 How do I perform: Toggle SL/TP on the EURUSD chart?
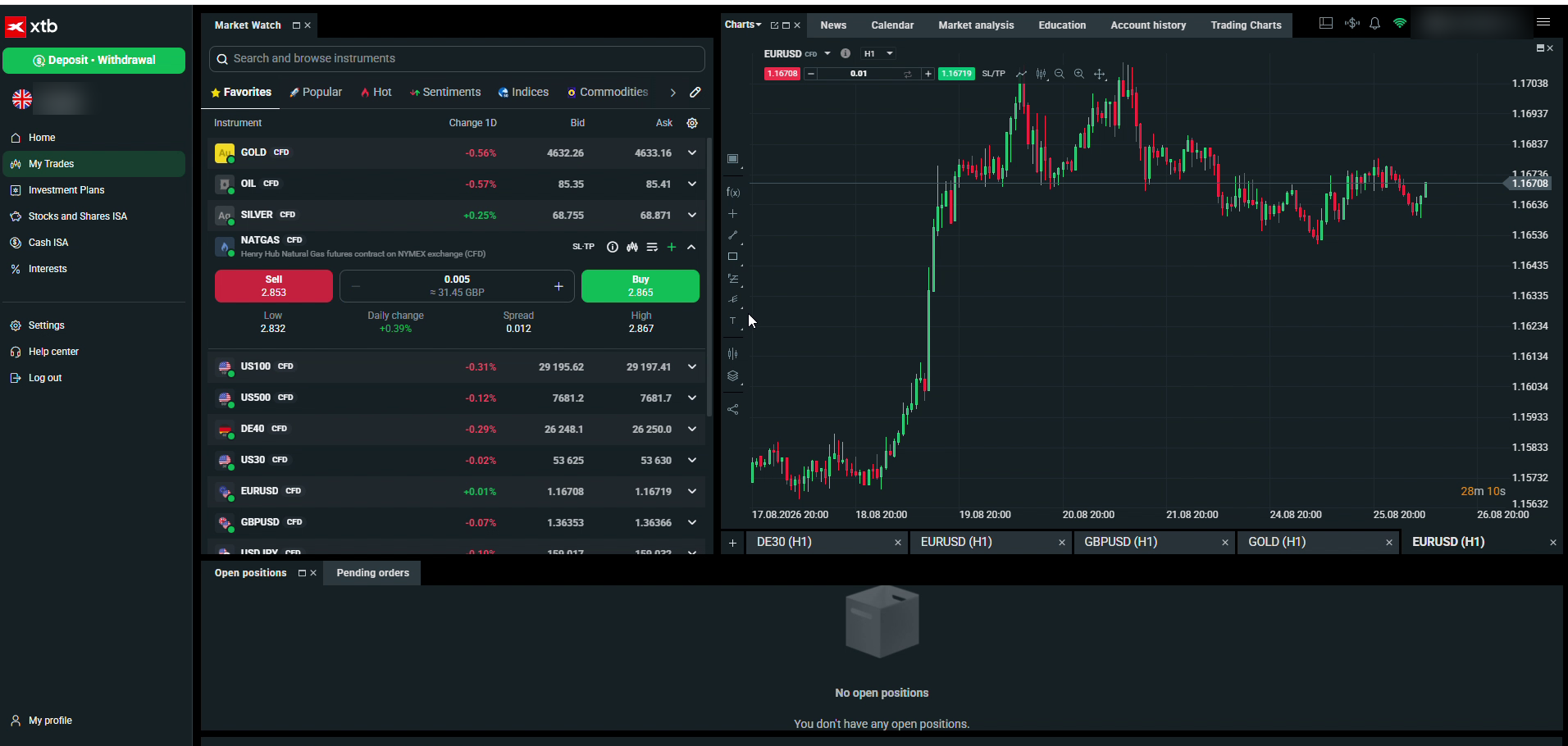click(x=993, y=74)
